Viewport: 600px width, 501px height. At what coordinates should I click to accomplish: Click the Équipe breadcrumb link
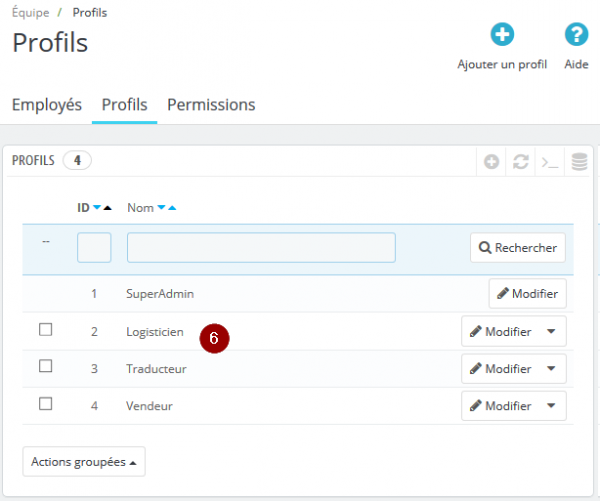coord(31,13)
